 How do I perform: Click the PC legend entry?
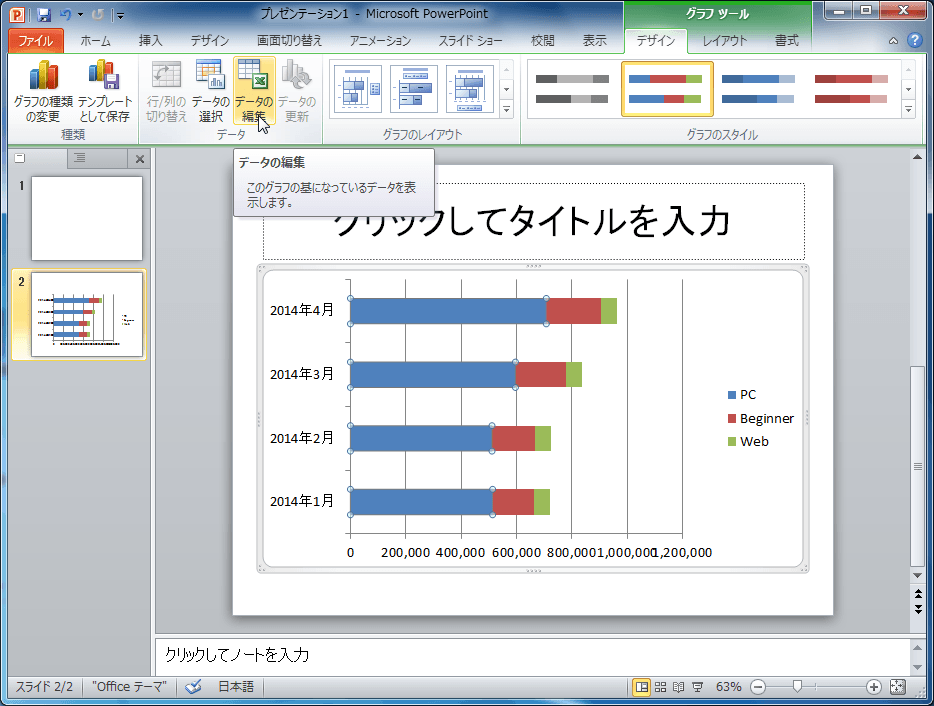tap(742, 394)
